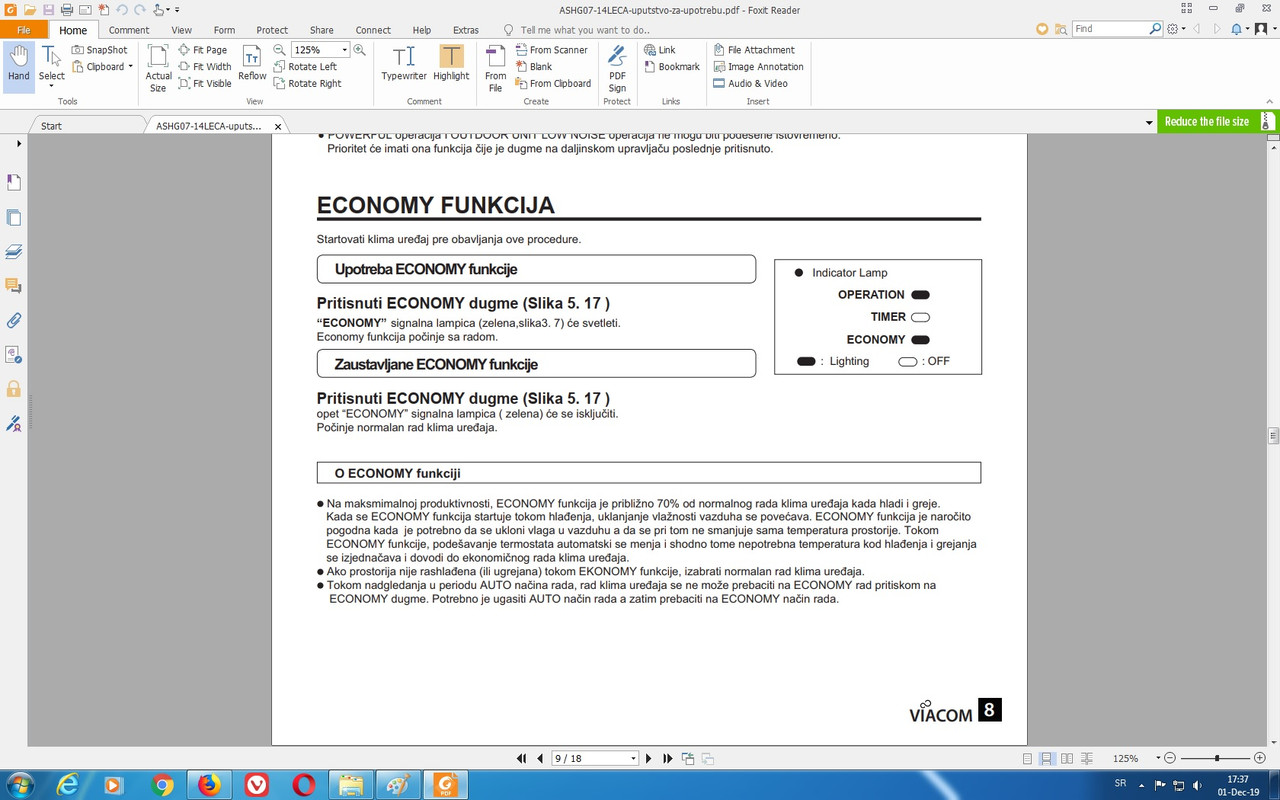Viewport: 1280px width, 800px height.
Task: Switch to the Protect ribbon tab
Action: 272,30
